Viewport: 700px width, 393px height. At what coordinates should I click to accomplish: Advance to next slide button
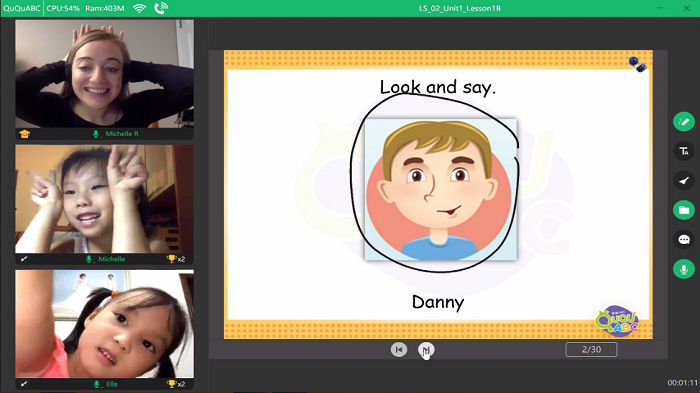pos(426,349)
